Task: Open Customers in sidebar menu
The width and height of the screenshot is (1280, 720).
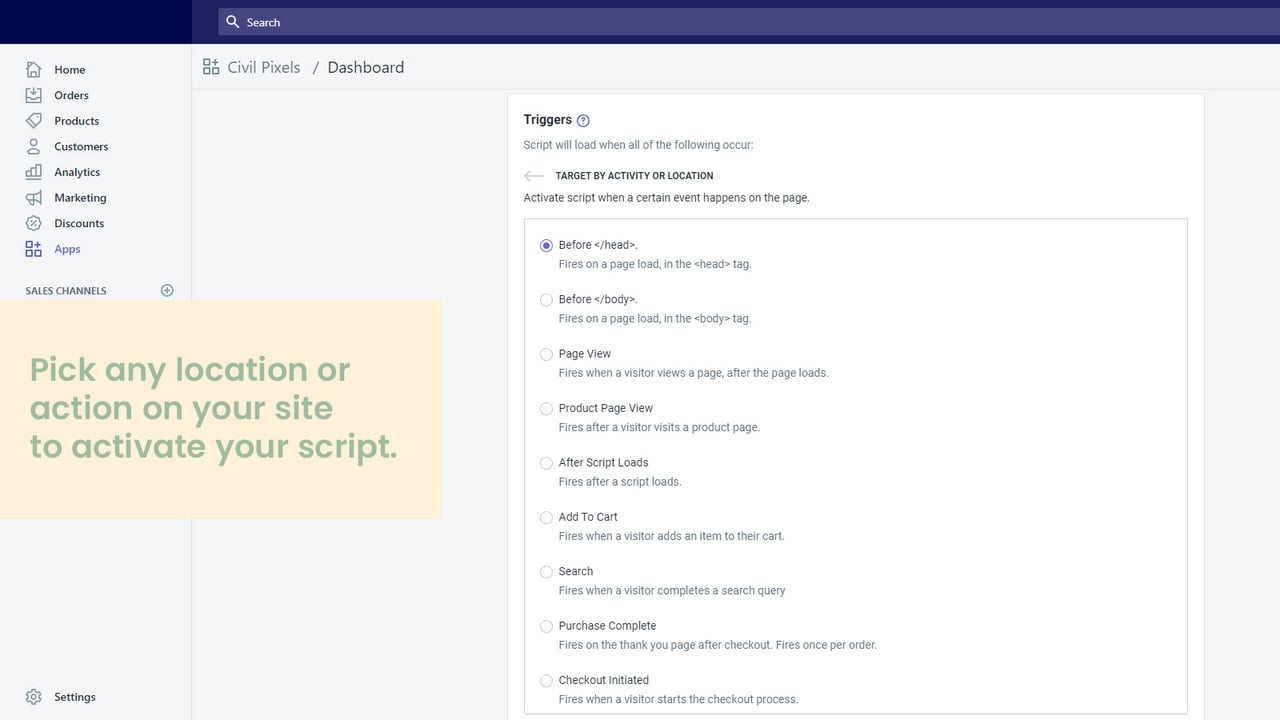Action: (x=81, y=146)
